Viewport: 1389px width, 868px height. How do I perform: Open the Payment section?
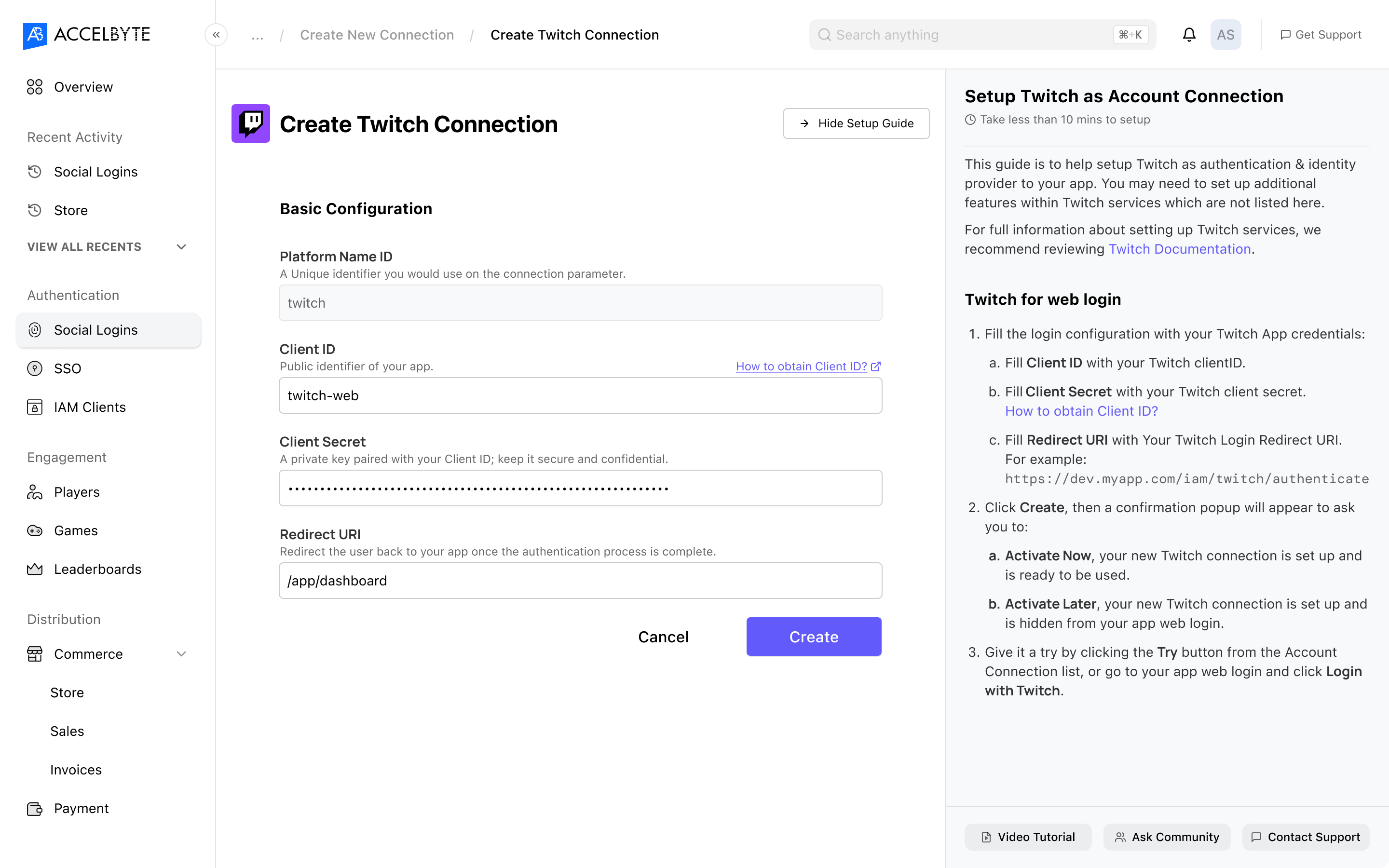pos(81,808)
